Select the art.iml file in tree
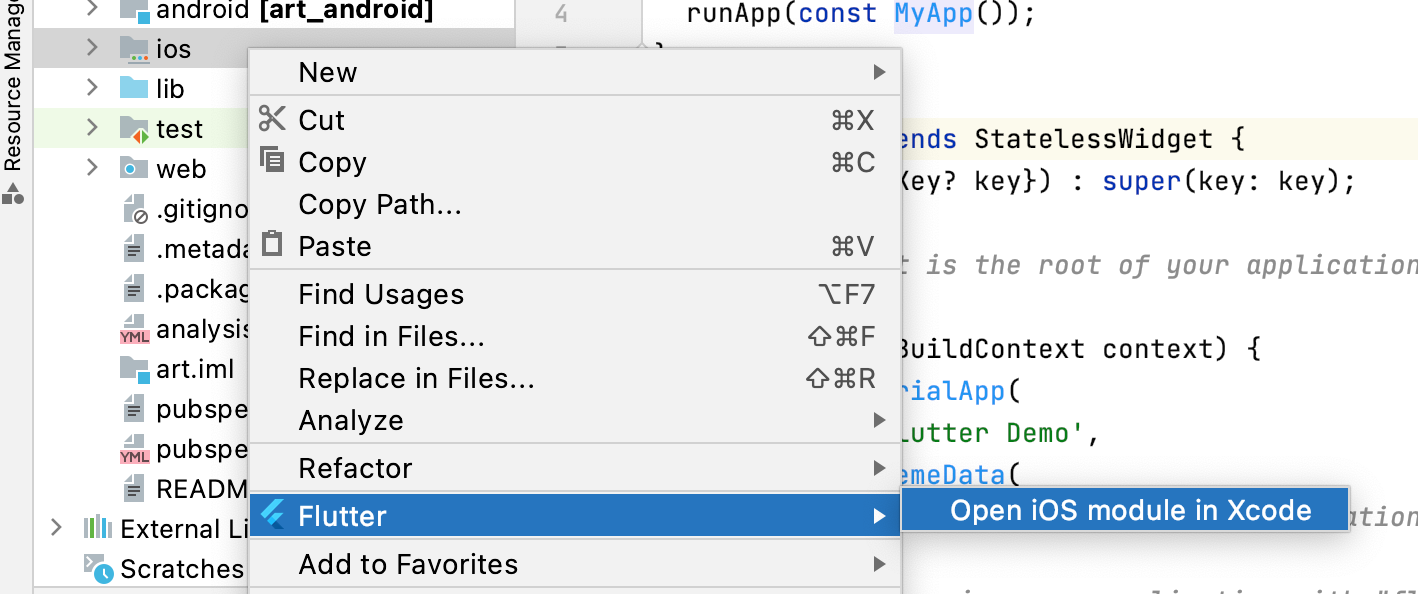 coord(194,369)
